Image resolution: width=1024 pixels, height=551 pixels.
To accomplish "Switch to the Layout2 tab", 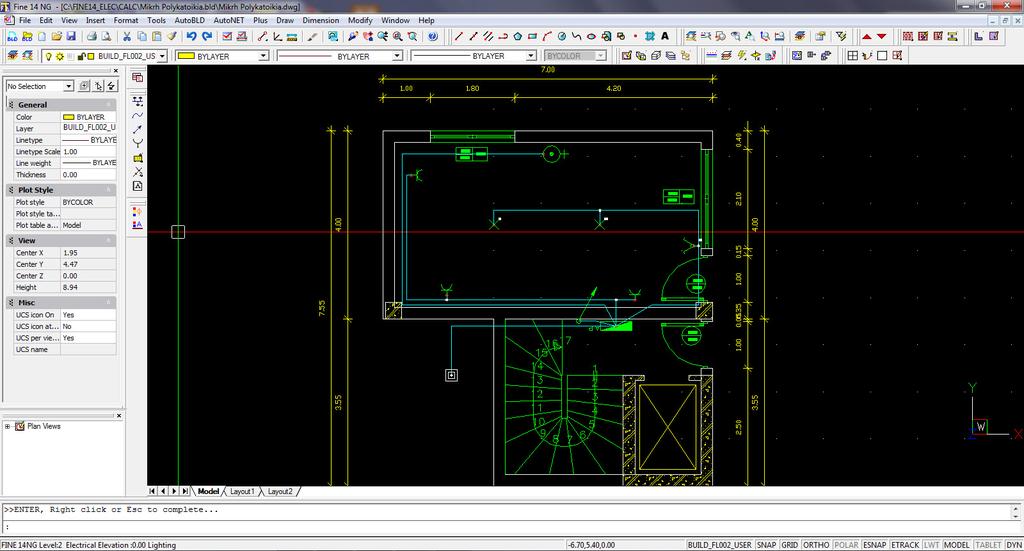I will coord(280,491).
